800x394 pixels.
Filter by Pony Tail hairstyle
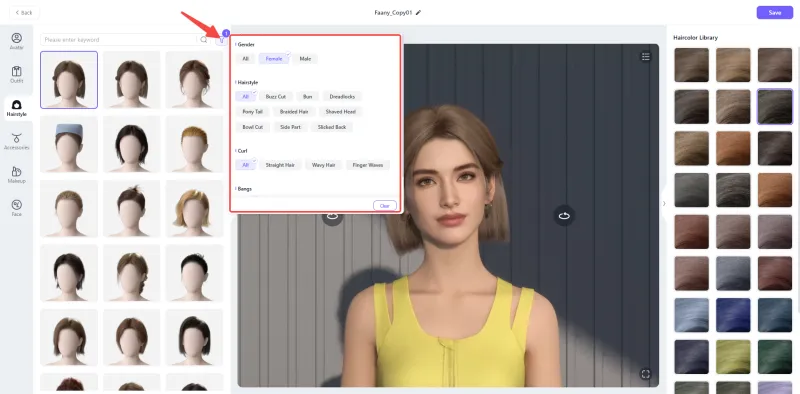pos(253,112)
